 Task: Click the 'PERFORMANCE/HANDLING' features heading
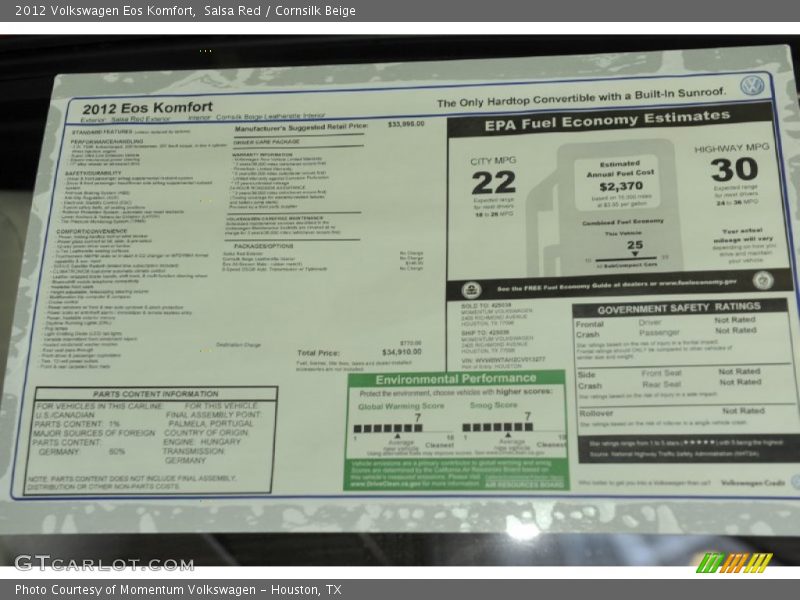(x=107, y=142)
